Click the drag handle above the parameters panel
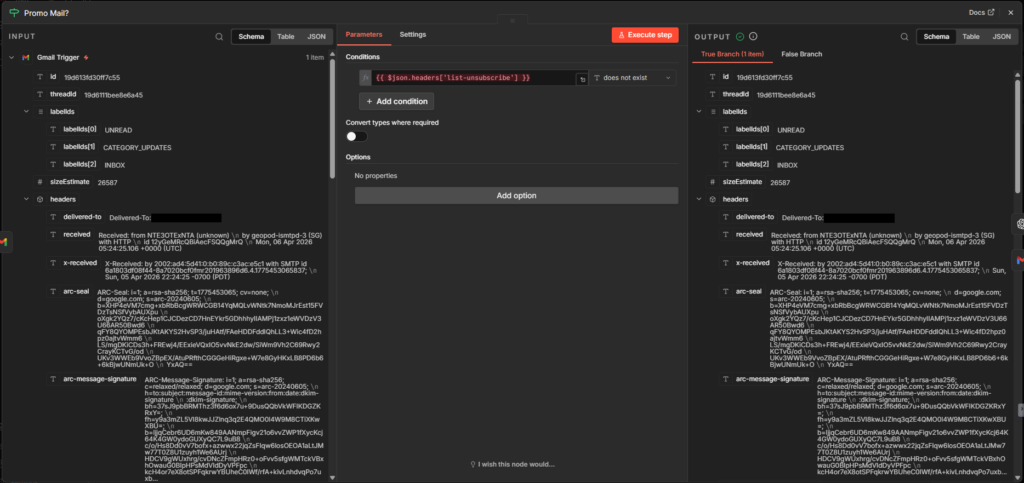The height and width of the screenshot is (483, 1024). 512,21
